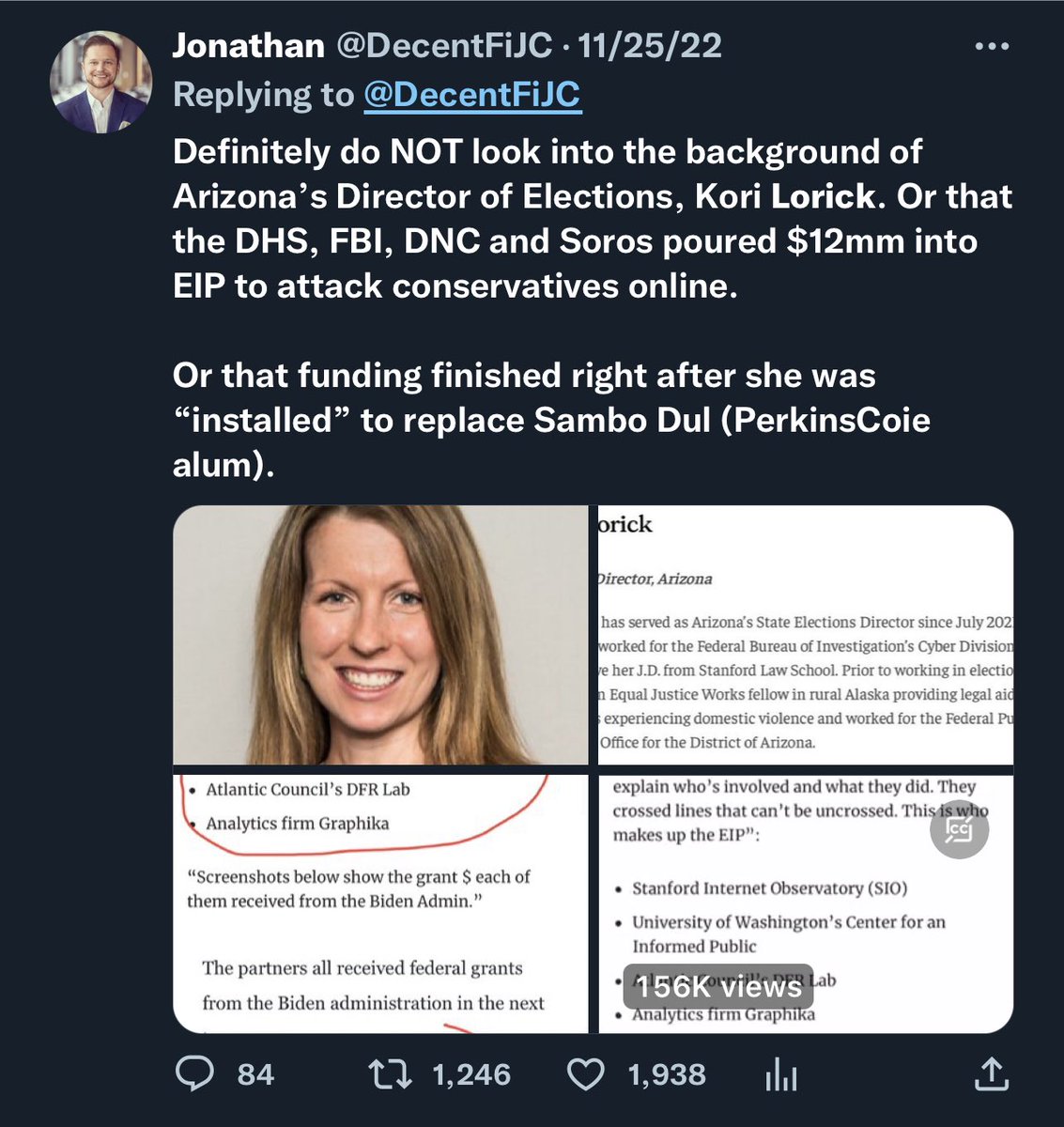Open the tweet date 11/25/22

650,45
